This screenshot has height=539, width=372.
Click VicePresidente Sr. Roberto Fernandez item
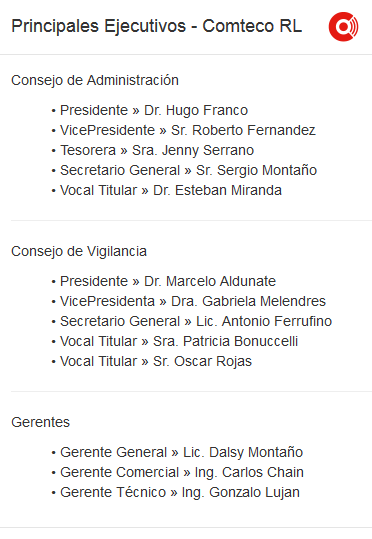pyautogui.click(x=188, y=130)
